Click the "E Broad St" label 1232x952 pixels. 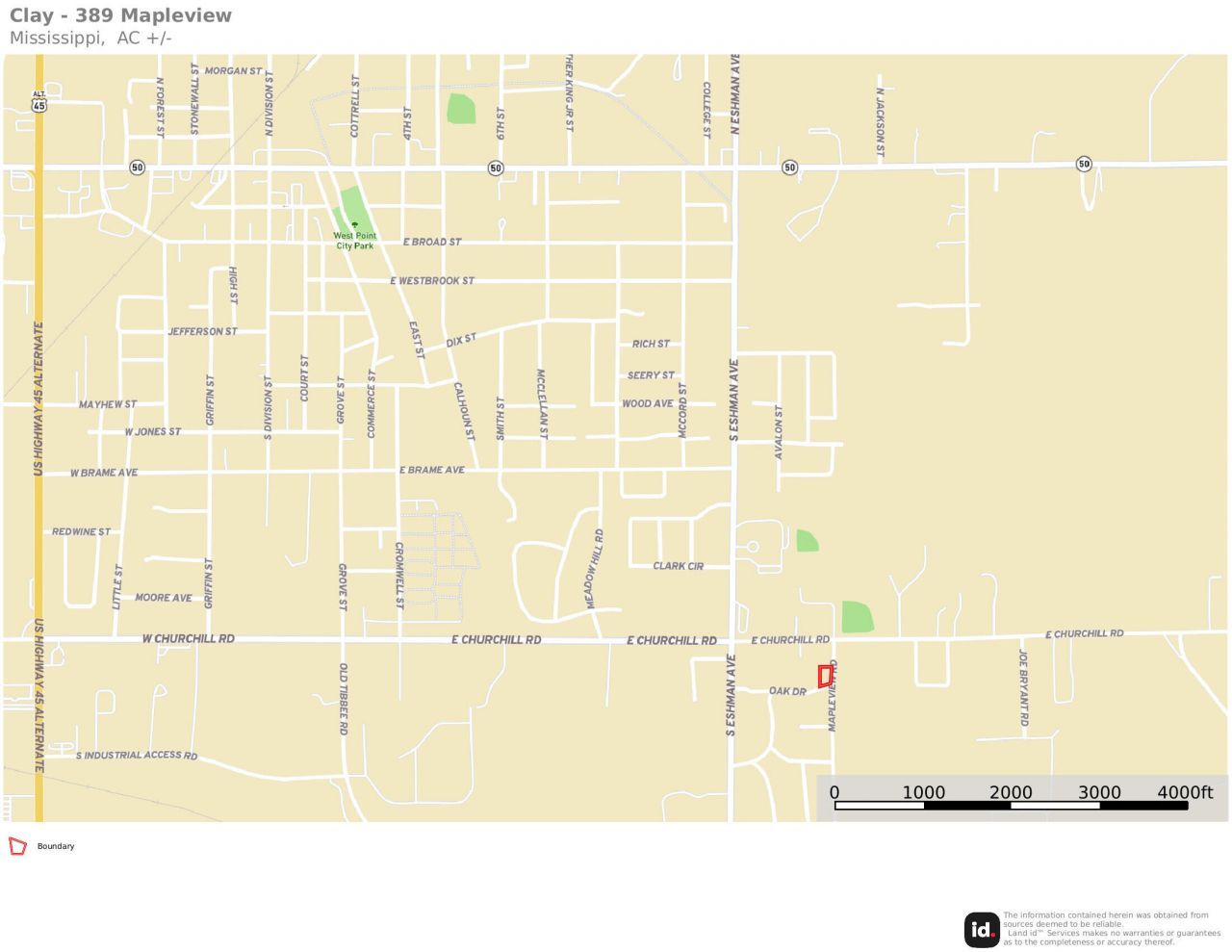point(432,243)
